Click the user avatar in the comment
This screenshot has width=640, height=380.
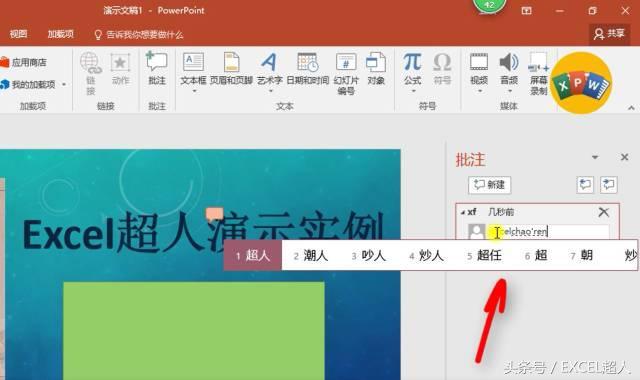pyautogui.click(x=476, y=231)
